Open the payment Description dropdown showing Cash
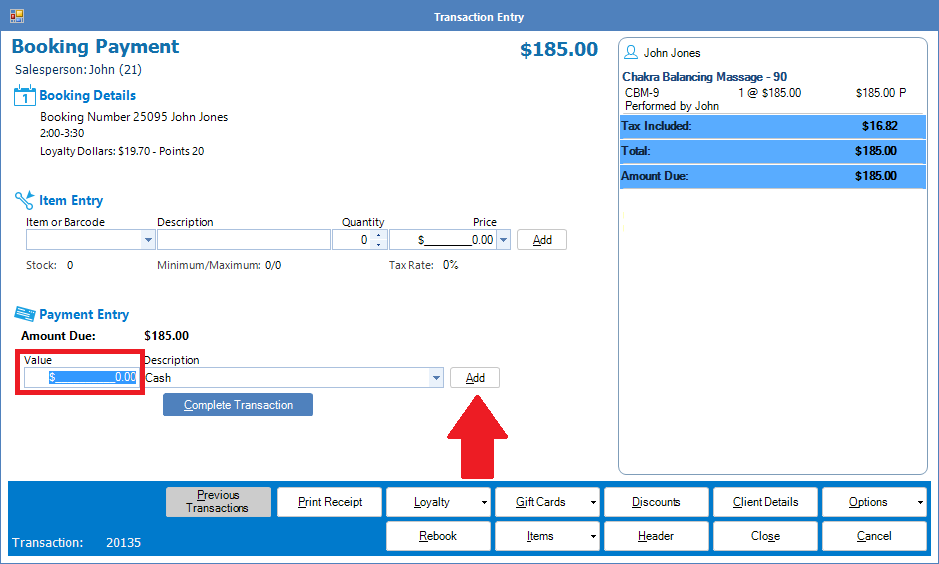 [436, 378]
